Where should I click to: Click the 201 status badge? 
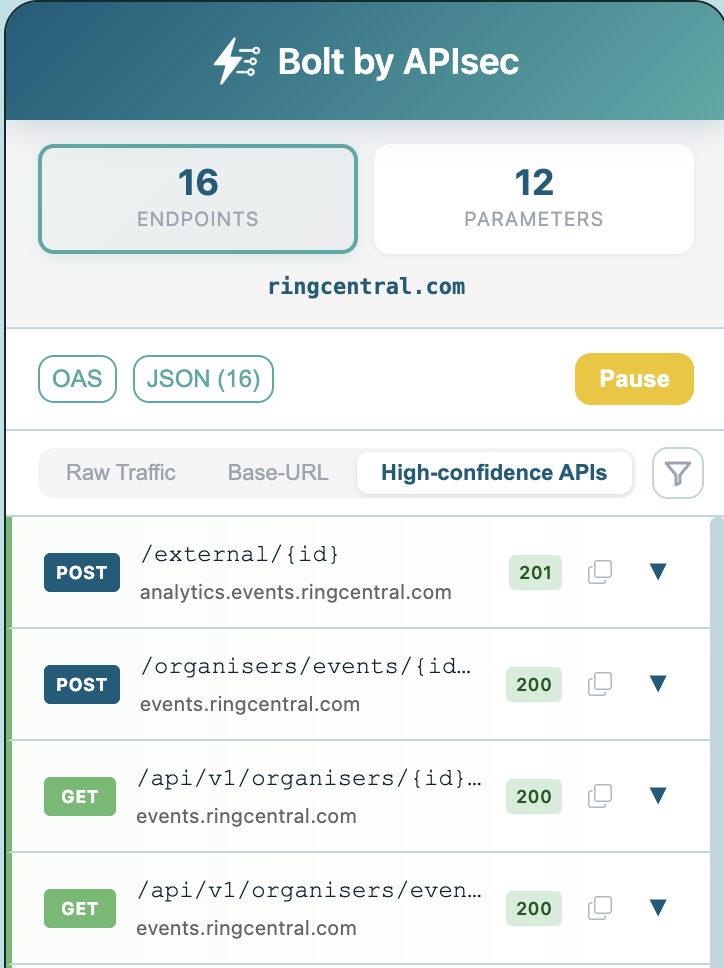pos(535,572)
